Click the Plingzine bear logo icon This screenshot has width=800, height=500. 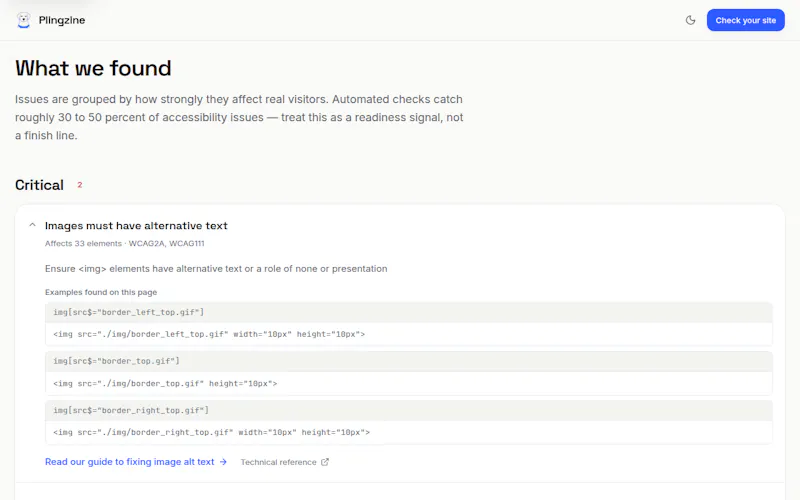click(23, 20)
